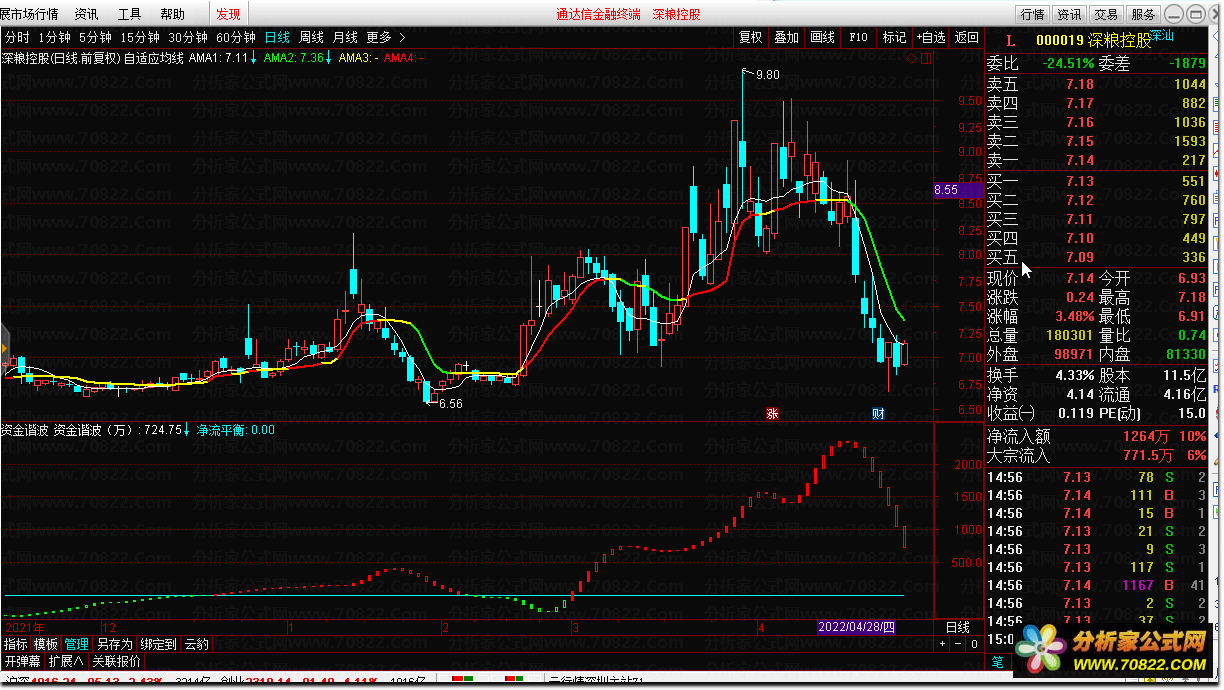Image resolution: width=1224 pixels, height=690 pixels.
Task: Add stock via +自选 button
Action: pos(930,37)
